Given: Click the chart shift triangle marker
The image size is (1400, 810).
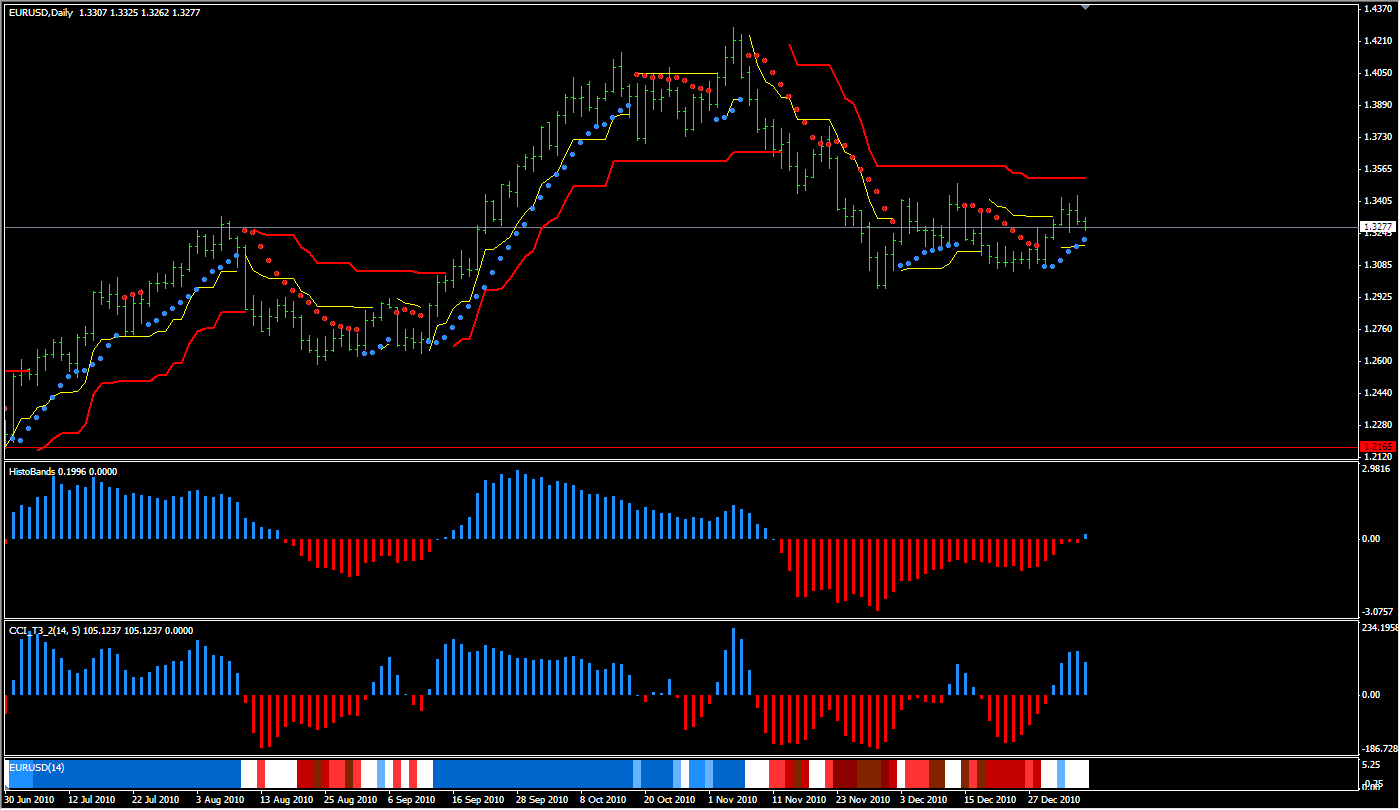Looking at the screenshot, I should click(x=1085, y=7).
